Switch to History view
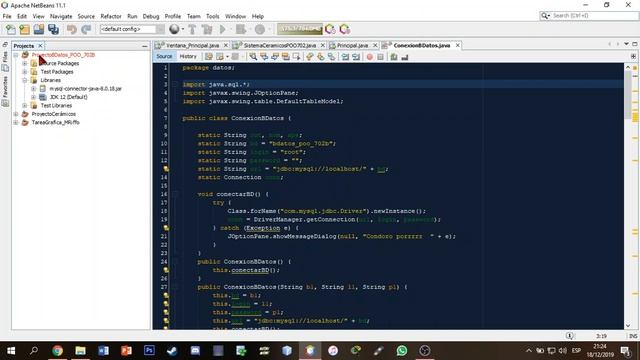The height and width of the screenshot is (360, 640). point(188,56)
